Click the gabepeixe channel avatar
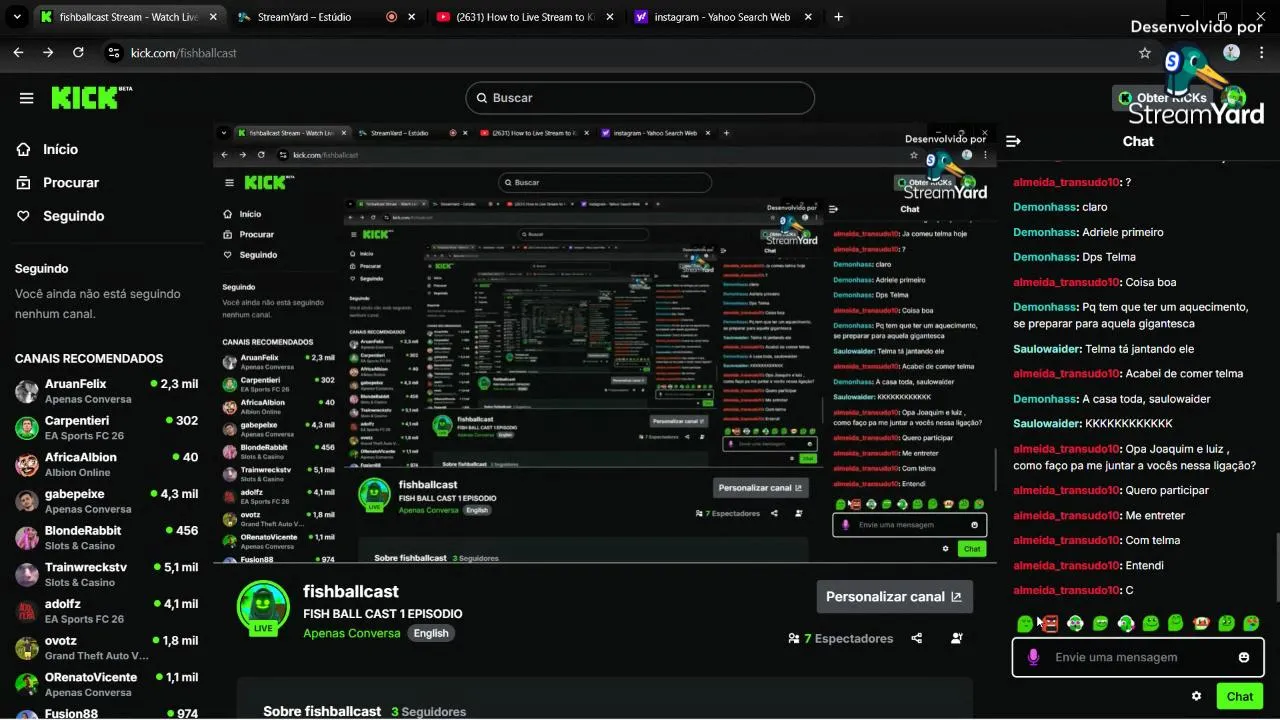Screen dimensions: 1280x720 [27, 501]
